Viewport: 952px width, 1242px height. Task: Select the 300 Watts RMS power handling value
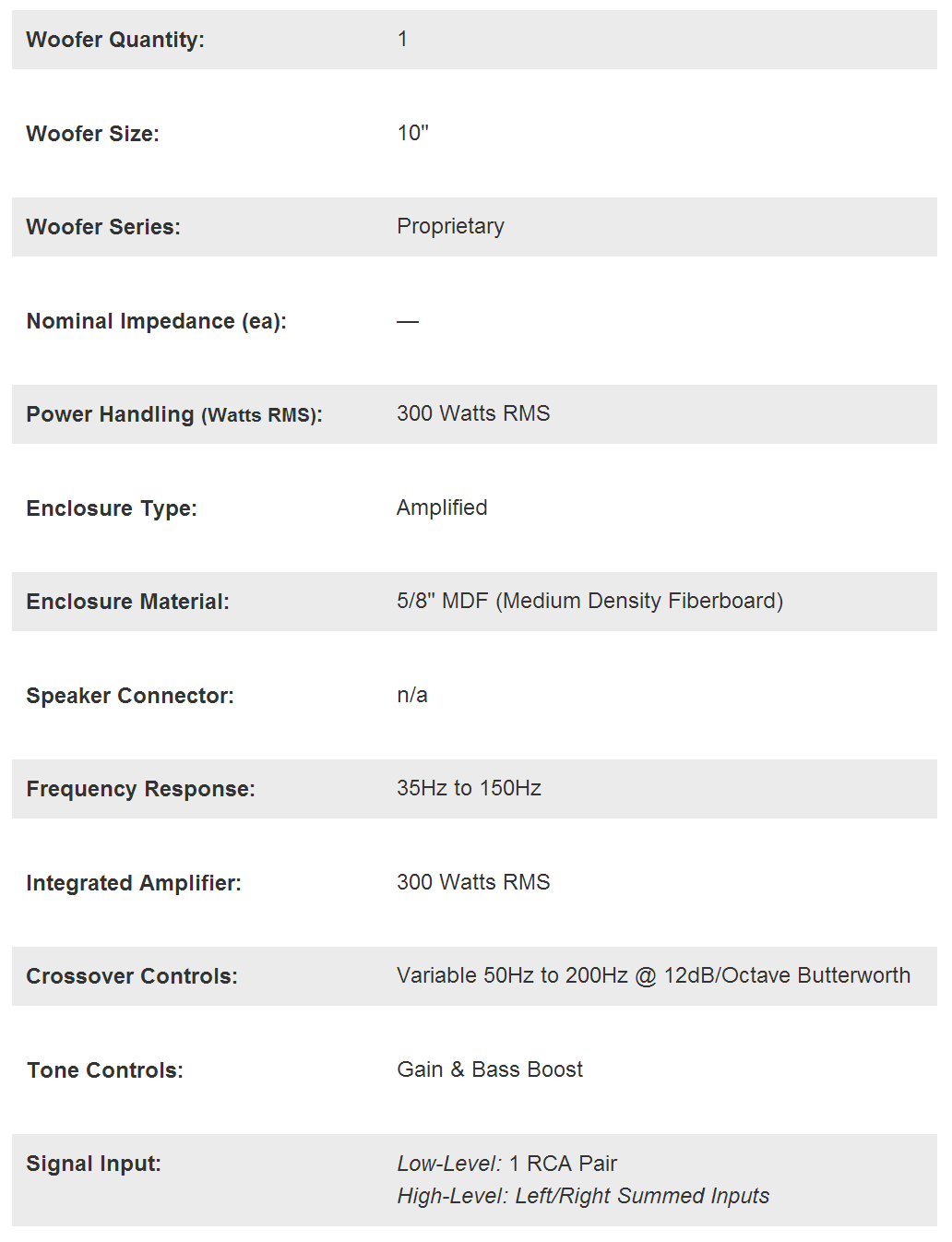pos(473,413)
